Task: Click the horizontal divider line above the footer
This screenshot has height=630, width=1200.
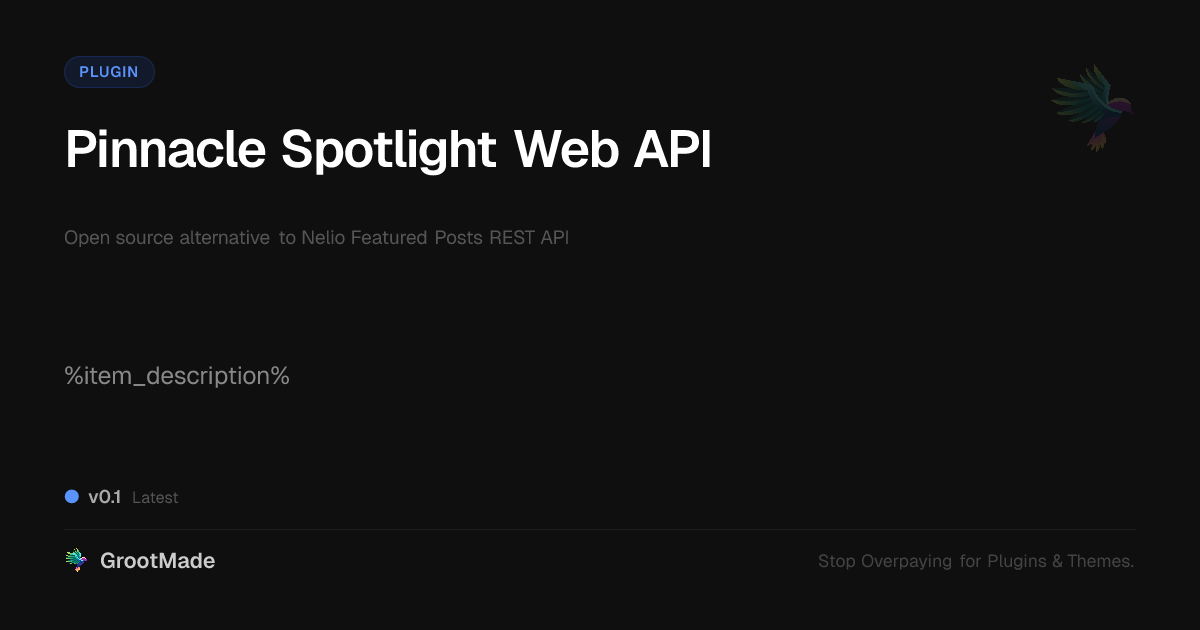Action: (600, 529)
